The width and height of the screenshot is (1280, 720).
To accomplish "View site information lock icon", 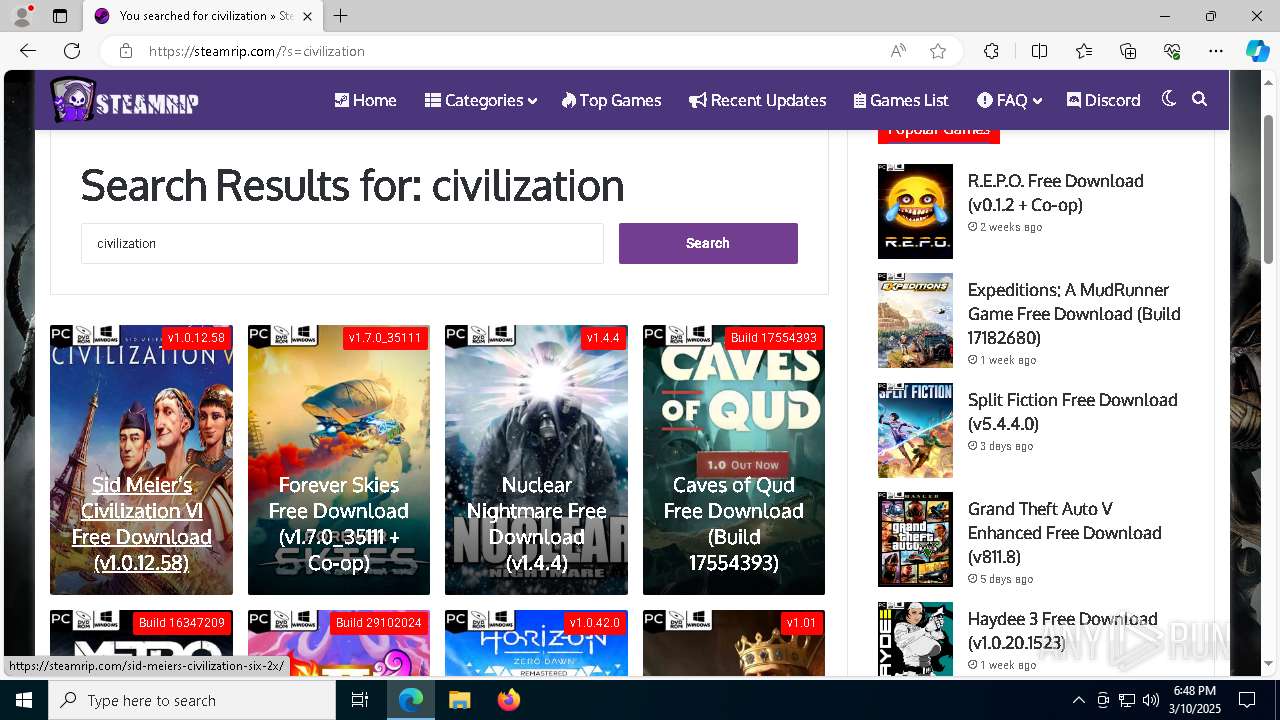I will 125,51.
